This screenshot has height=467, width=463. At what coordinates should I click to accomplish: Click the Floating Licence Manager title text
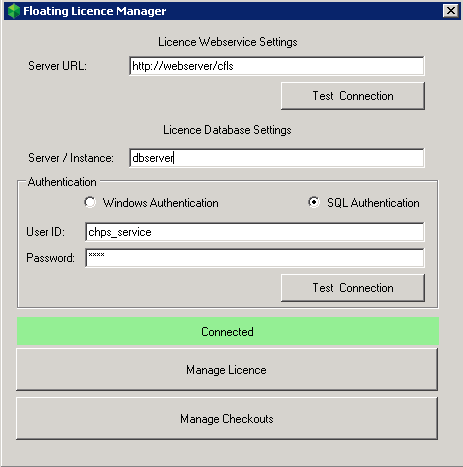tap(95, 11)
